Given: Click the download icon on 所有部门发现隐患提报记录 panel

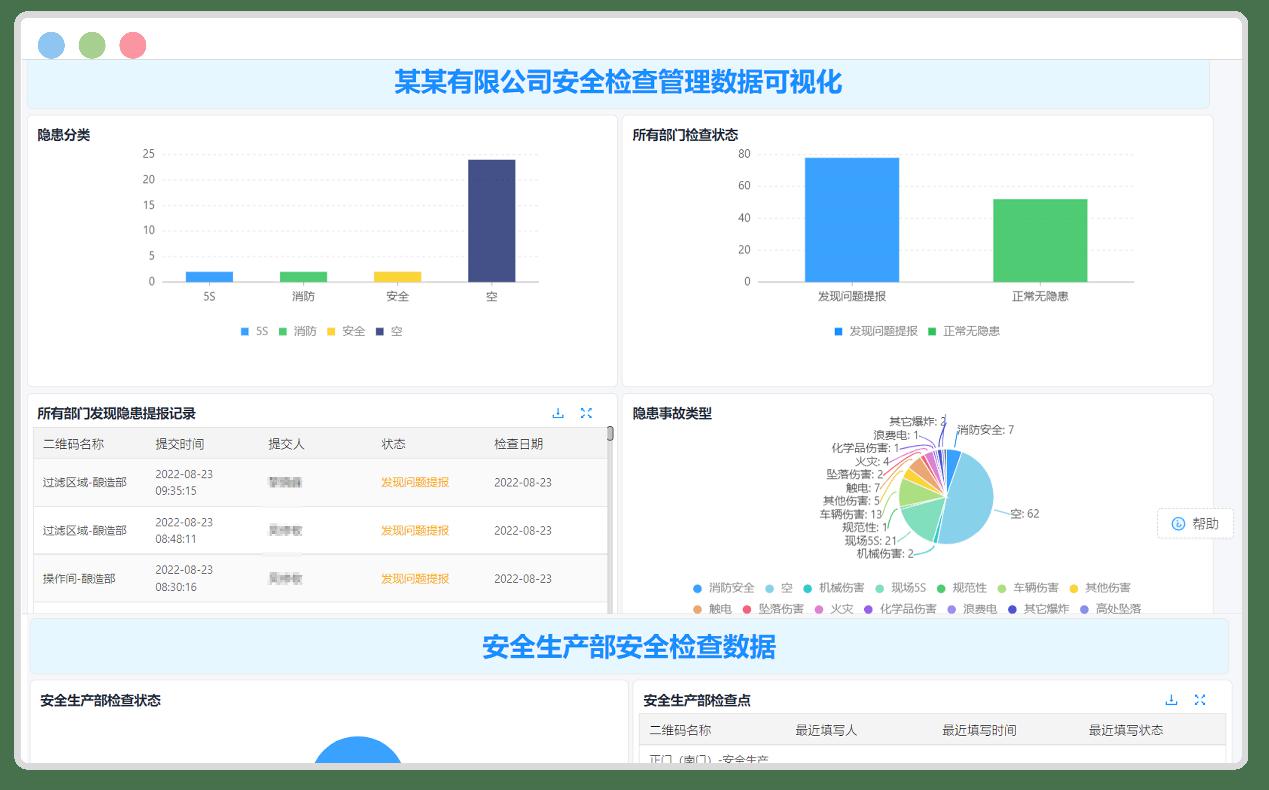Looking at the screenshot, I should click(x=558, y=412).
